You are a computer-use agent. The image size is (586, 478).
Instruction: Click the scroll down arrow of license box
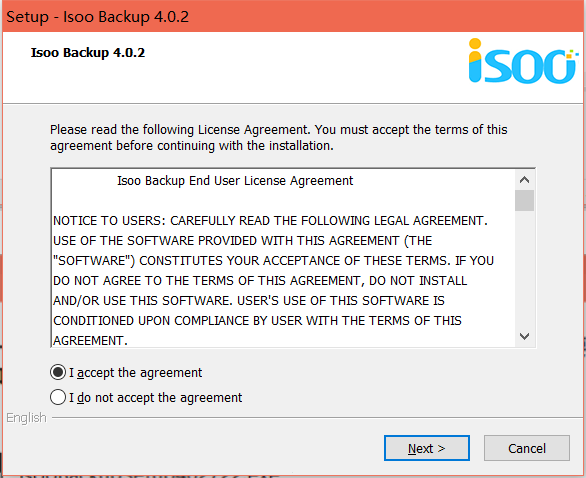(x=524, y=336)
